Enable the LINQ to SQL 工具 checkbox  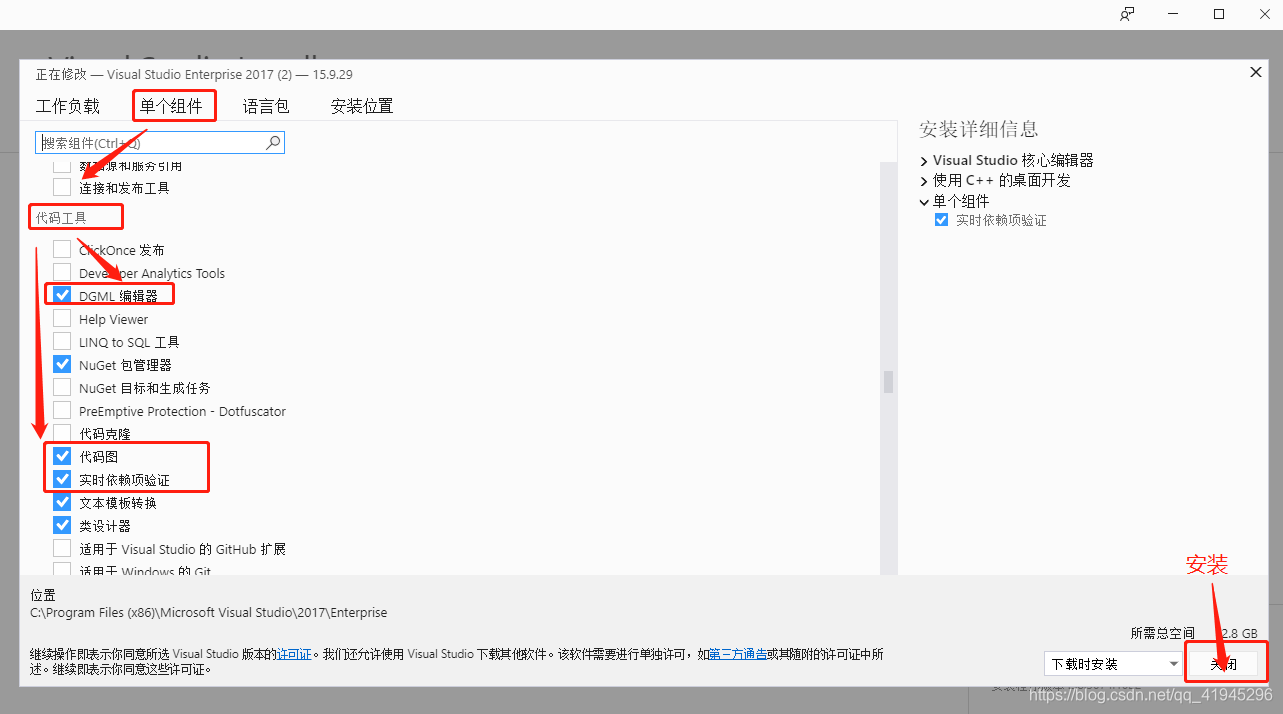62,341
